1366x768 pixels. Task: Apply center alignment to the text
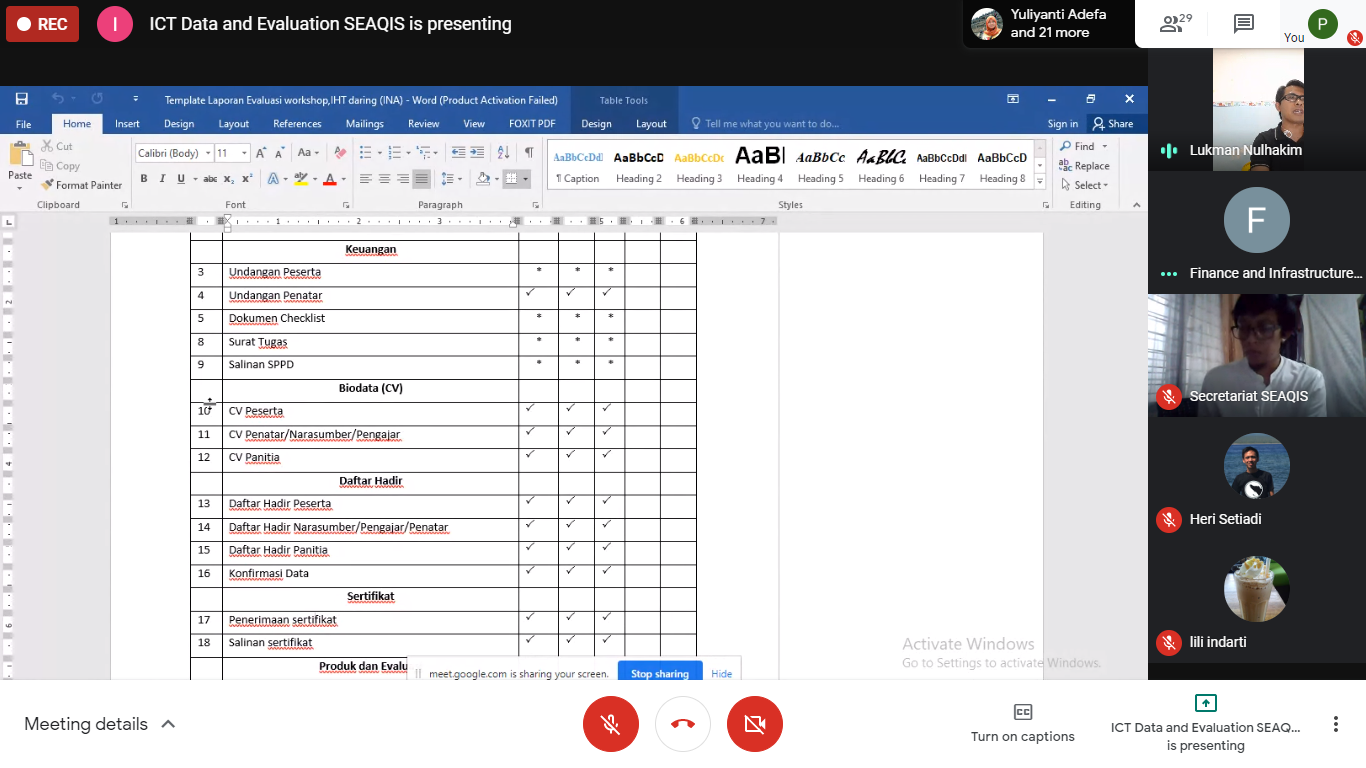tap(384, 179)
